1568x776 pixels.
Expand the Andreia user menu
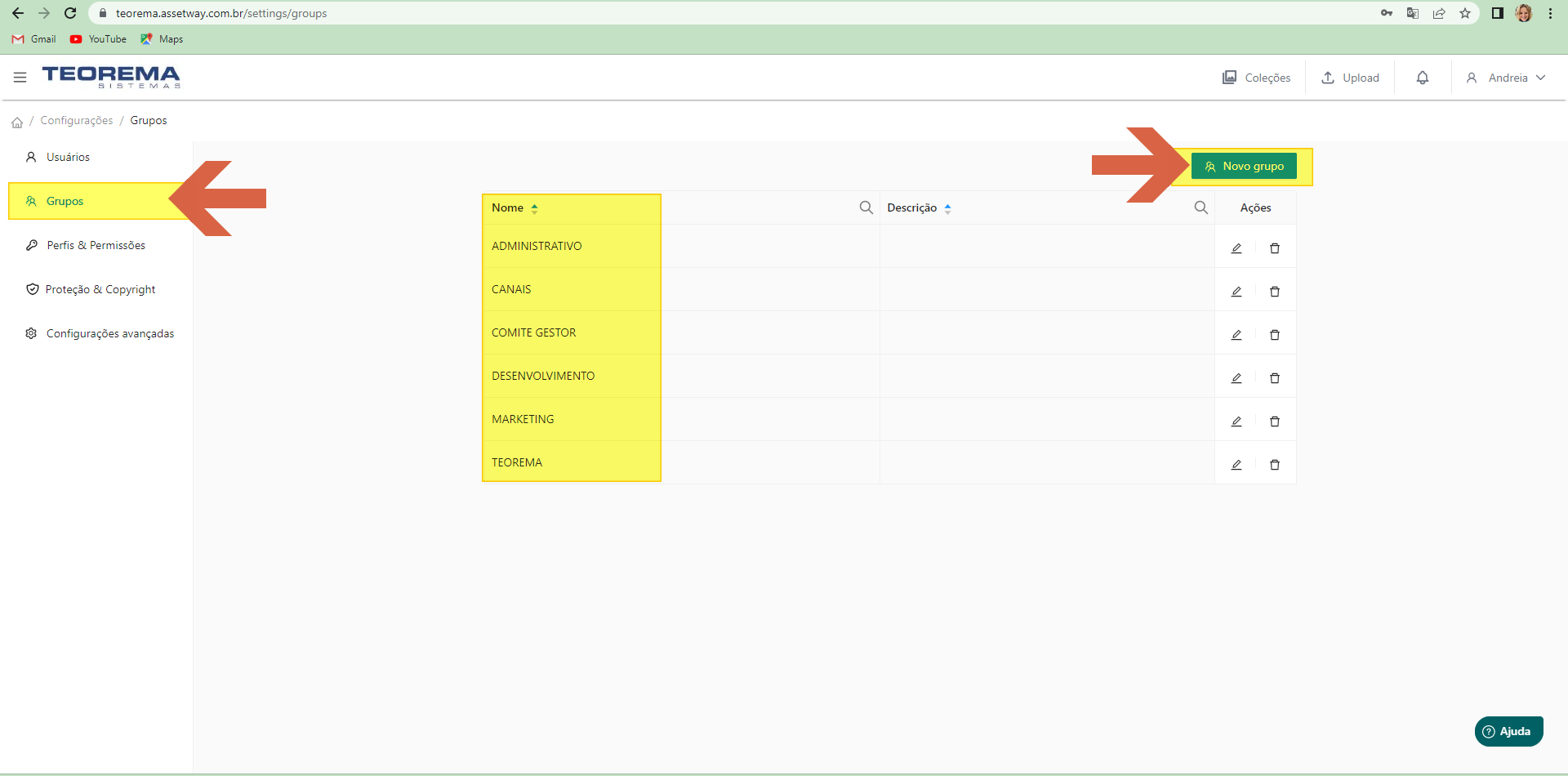click(x=1506, y=78)
